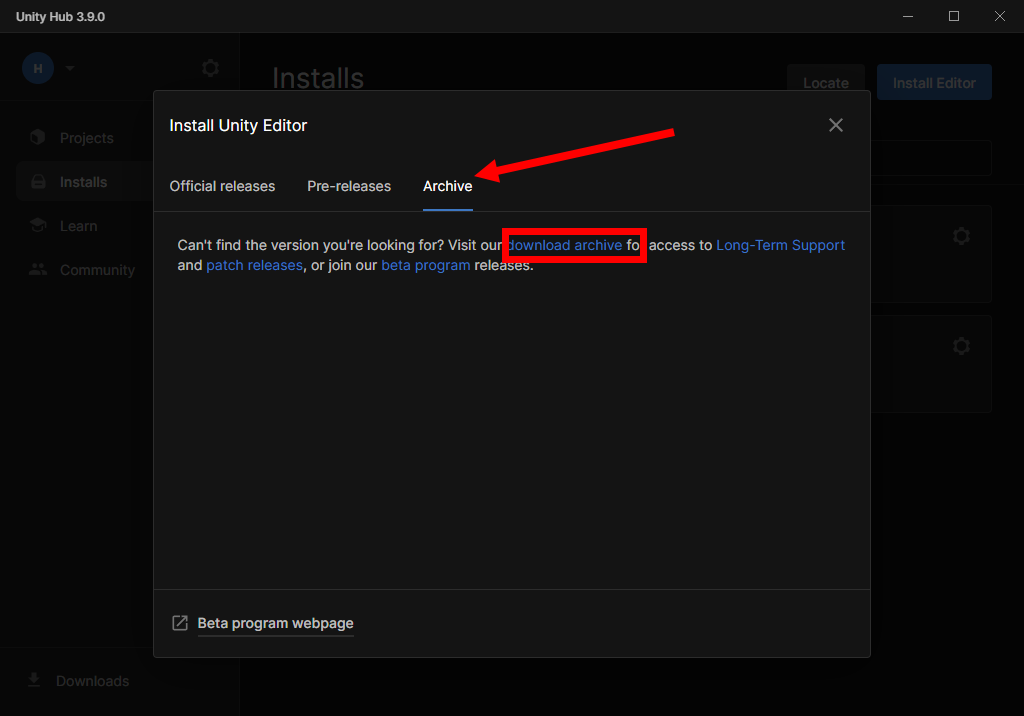
Task: Click the Projects cube icon
Action: pos(38,137)
